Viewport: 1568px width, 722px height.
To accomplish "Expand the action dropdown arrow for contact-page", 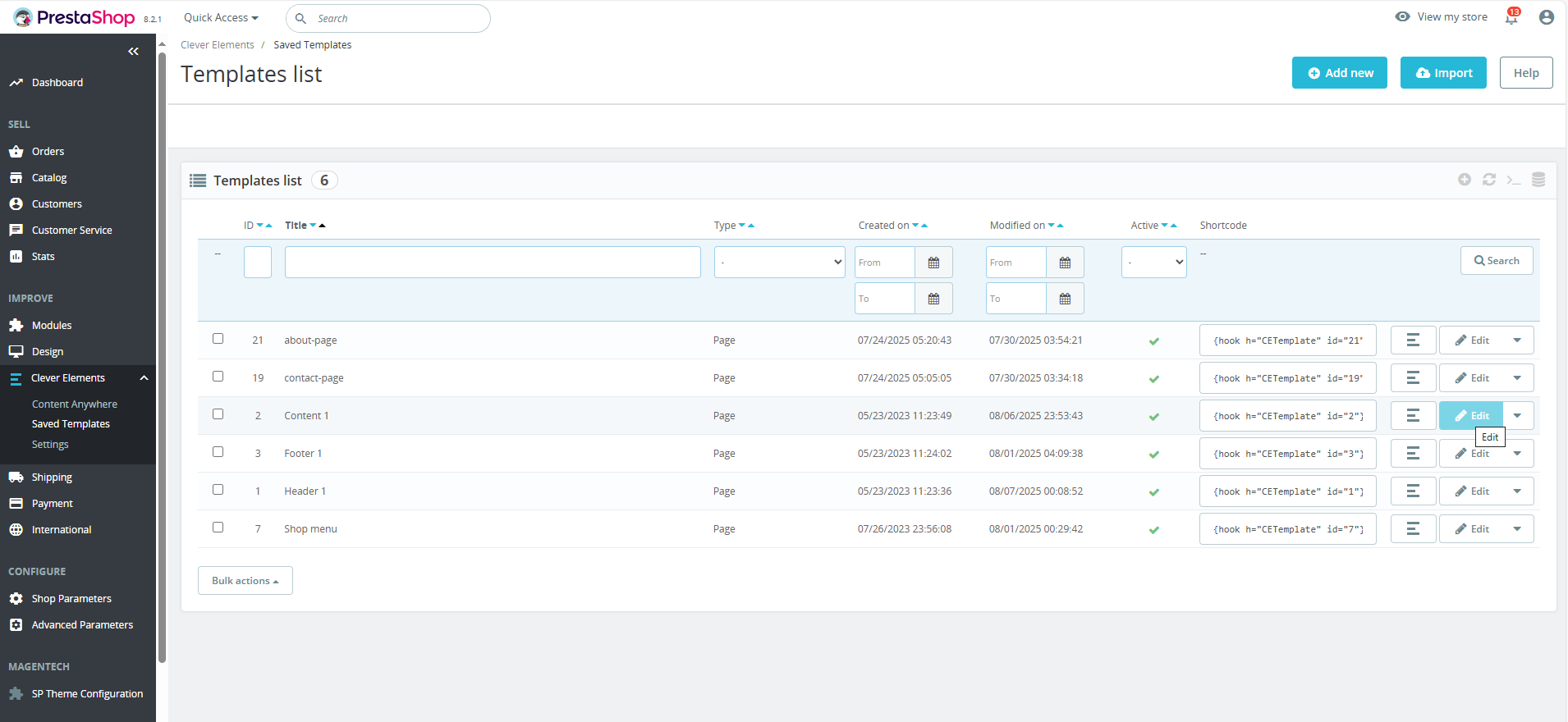I will pos(1517,378).
